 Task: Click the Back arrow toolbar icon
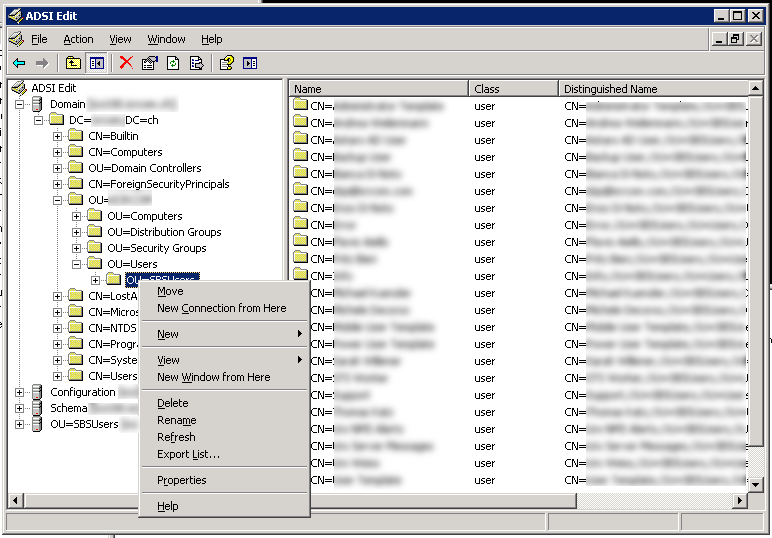(x=19, y=63)
